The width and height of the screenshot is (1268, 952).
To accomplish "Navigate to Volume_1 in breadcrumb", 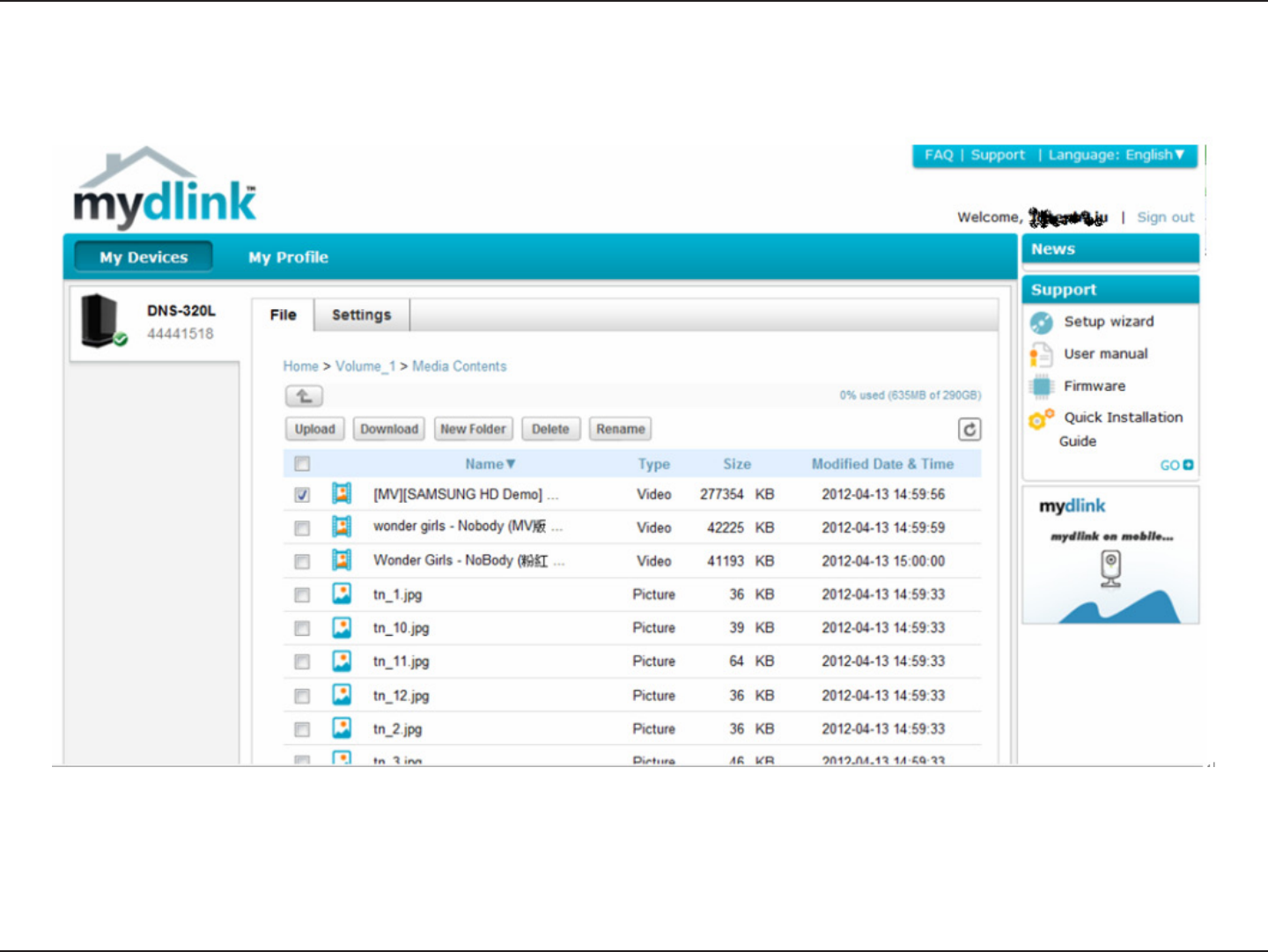I will [x=365, y=366].
